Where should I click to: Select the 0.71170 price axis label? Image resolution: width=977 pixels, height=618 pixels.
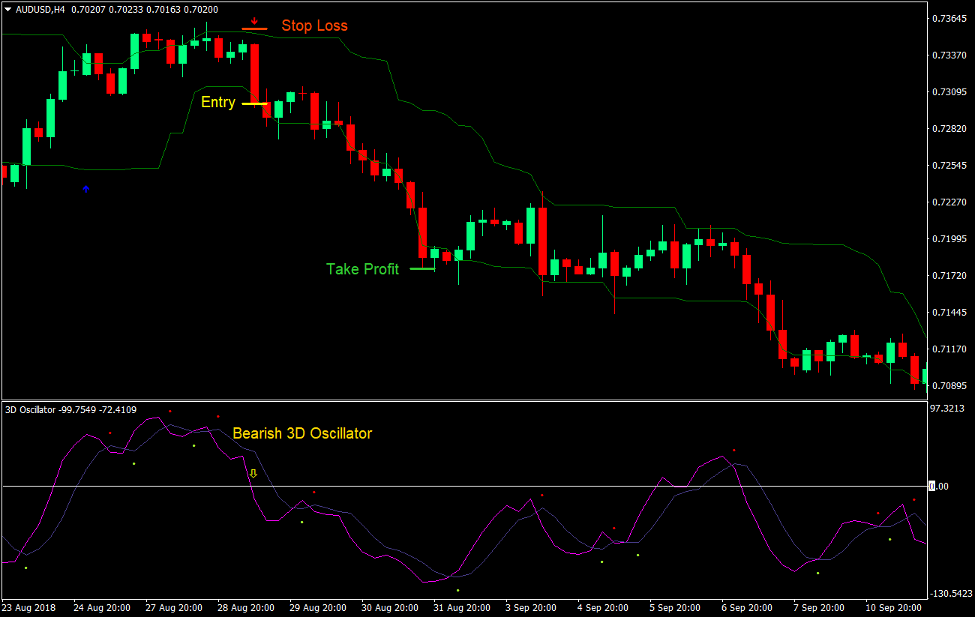949,349
